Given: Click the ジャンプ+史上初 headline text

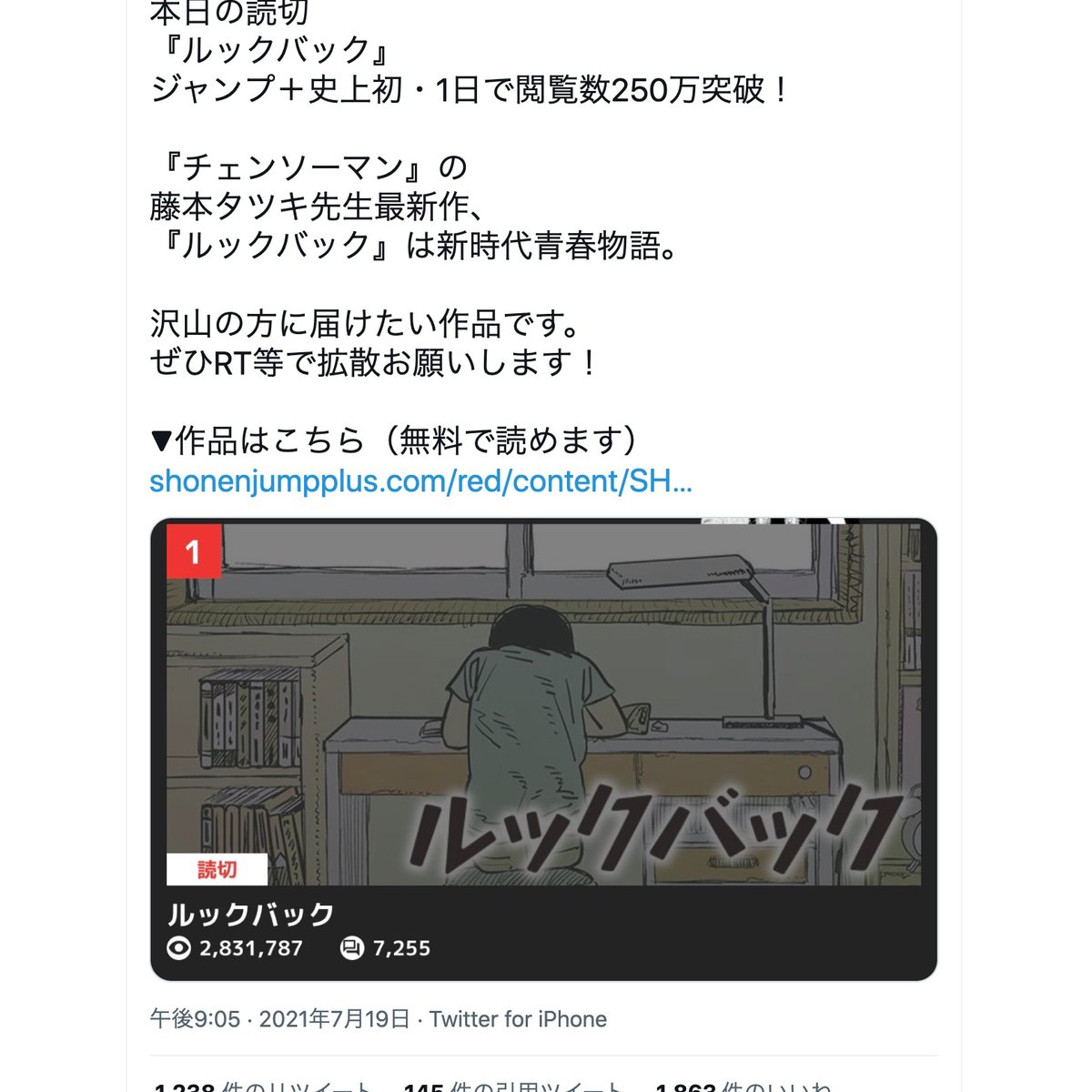Looking at the screenshot, I should [470, 90].
